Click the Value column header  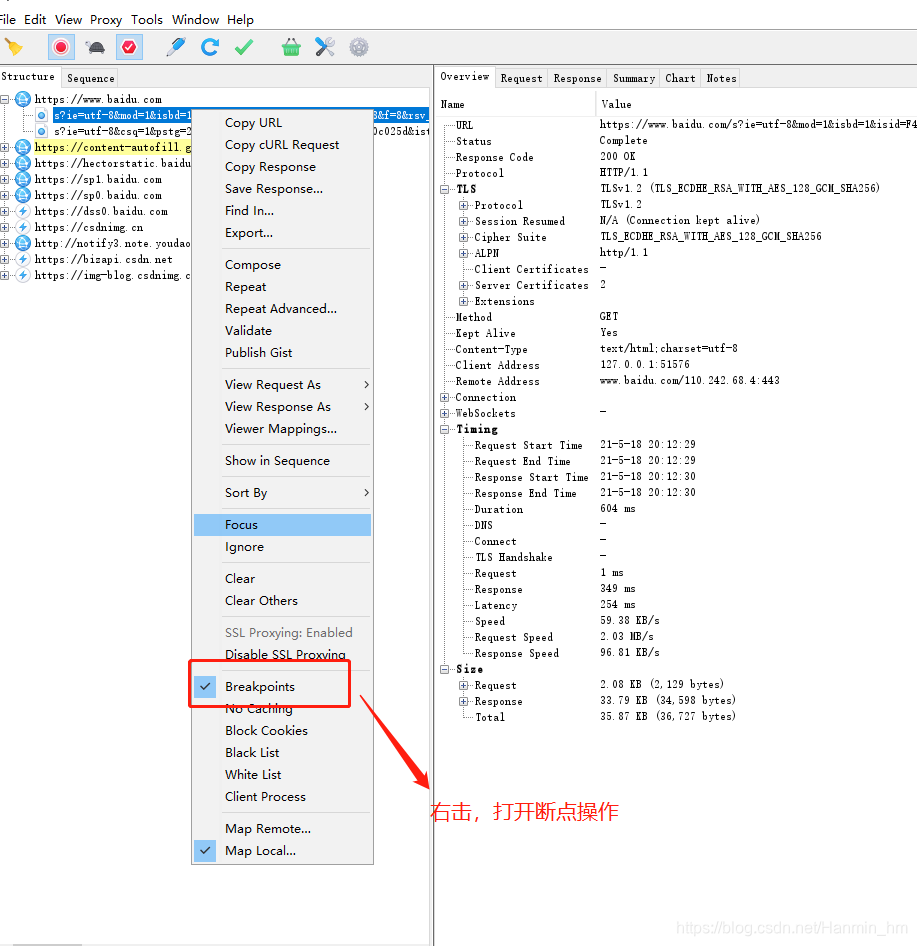pos(757,104)
